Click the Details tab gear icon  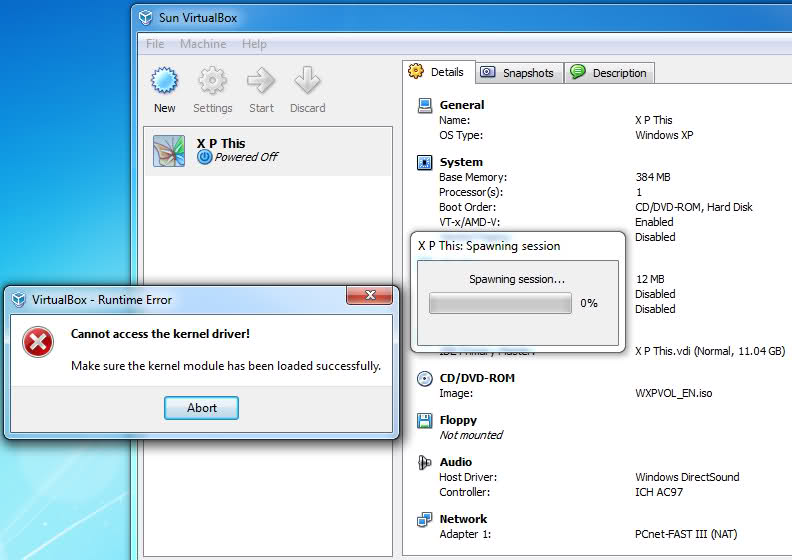click(416, 71)
